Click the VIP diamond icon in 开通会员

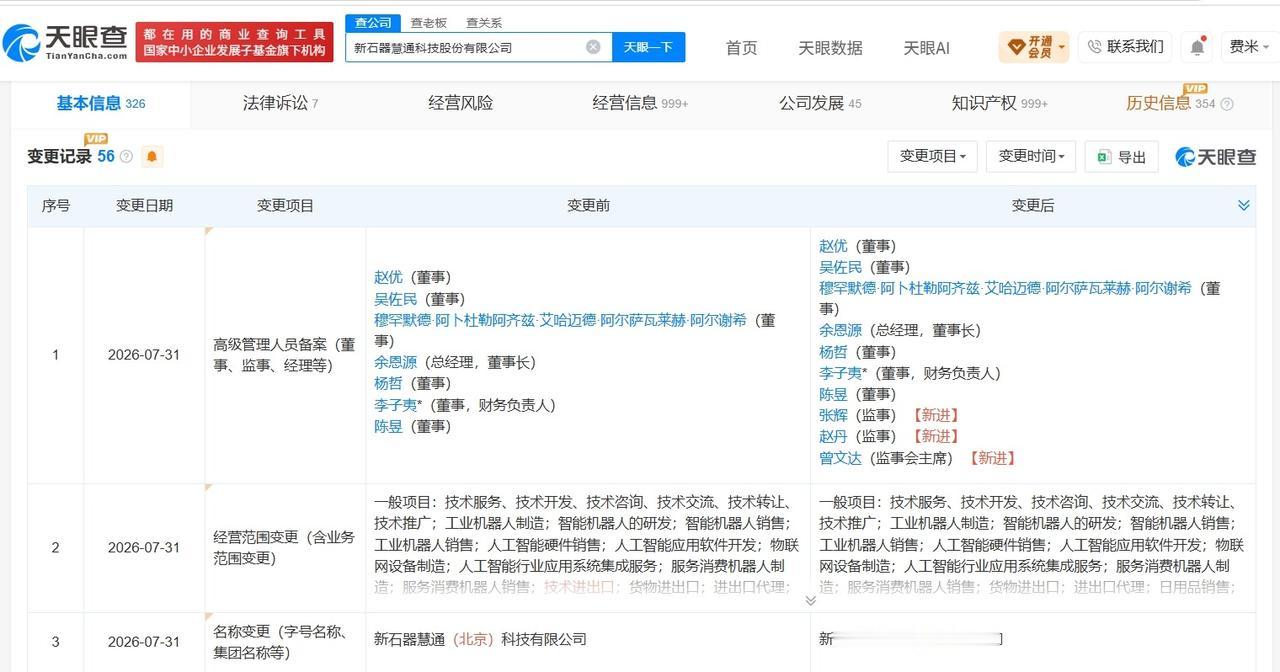[1015, 47]
